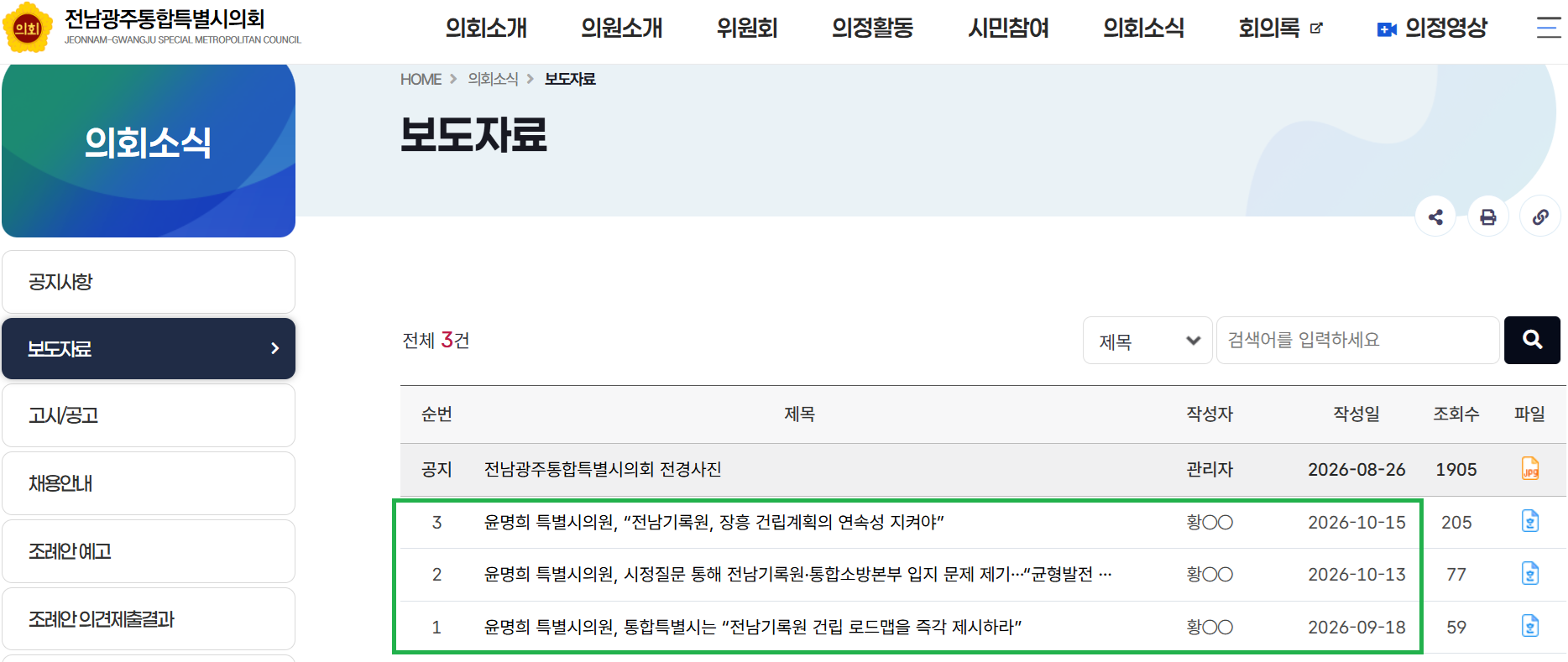Download attachment for post dated 2026-10-13

point(1530,574)
